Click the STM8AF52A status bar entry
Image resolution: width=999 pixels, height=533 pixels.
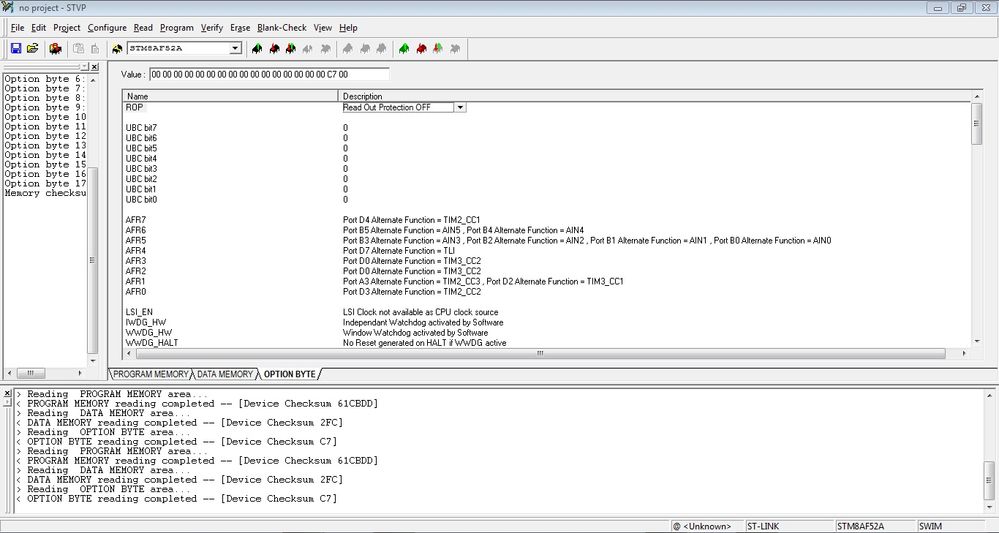tap(873, 527)
